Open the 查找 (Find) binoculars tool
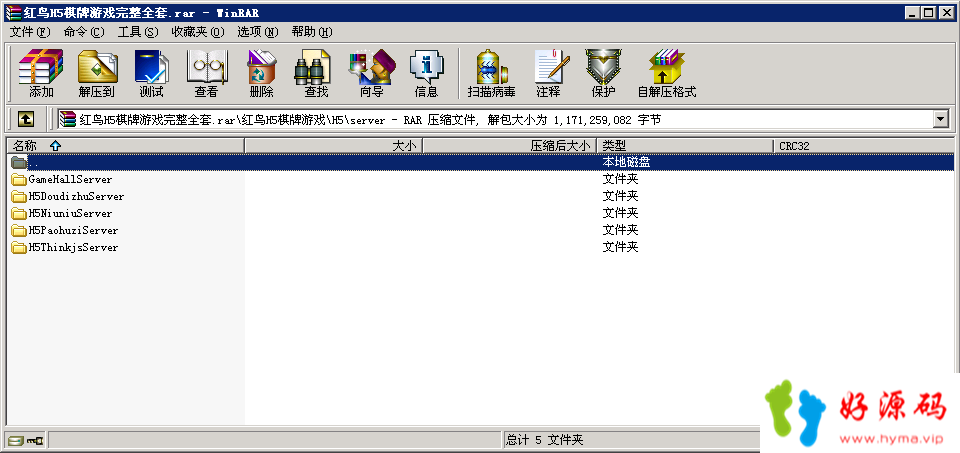Image resolution: width=960 pixels, height=453 pixels. tap(312, 73)
